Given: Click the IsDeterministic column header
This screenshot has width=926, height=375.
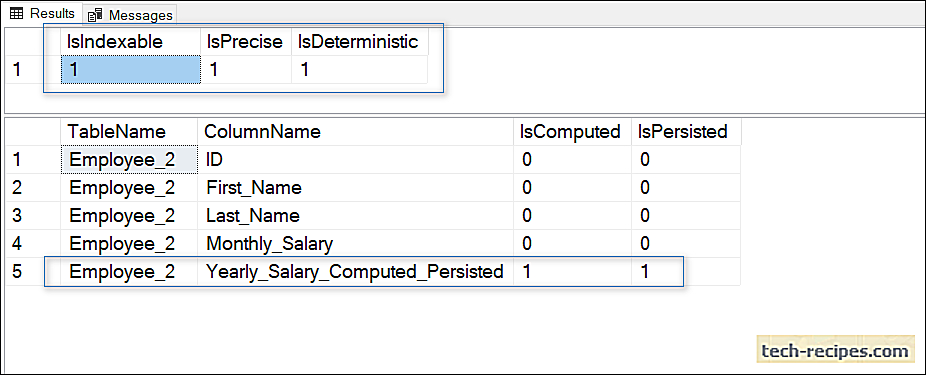Looking at the screenshot, I should click(360, 42).
